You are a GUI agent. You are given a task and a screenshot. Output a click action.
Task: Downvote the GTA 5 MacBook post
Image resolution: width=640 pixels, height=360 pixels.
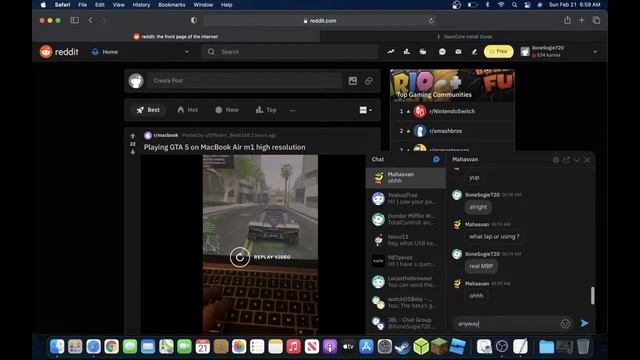(x=133, y=152)
